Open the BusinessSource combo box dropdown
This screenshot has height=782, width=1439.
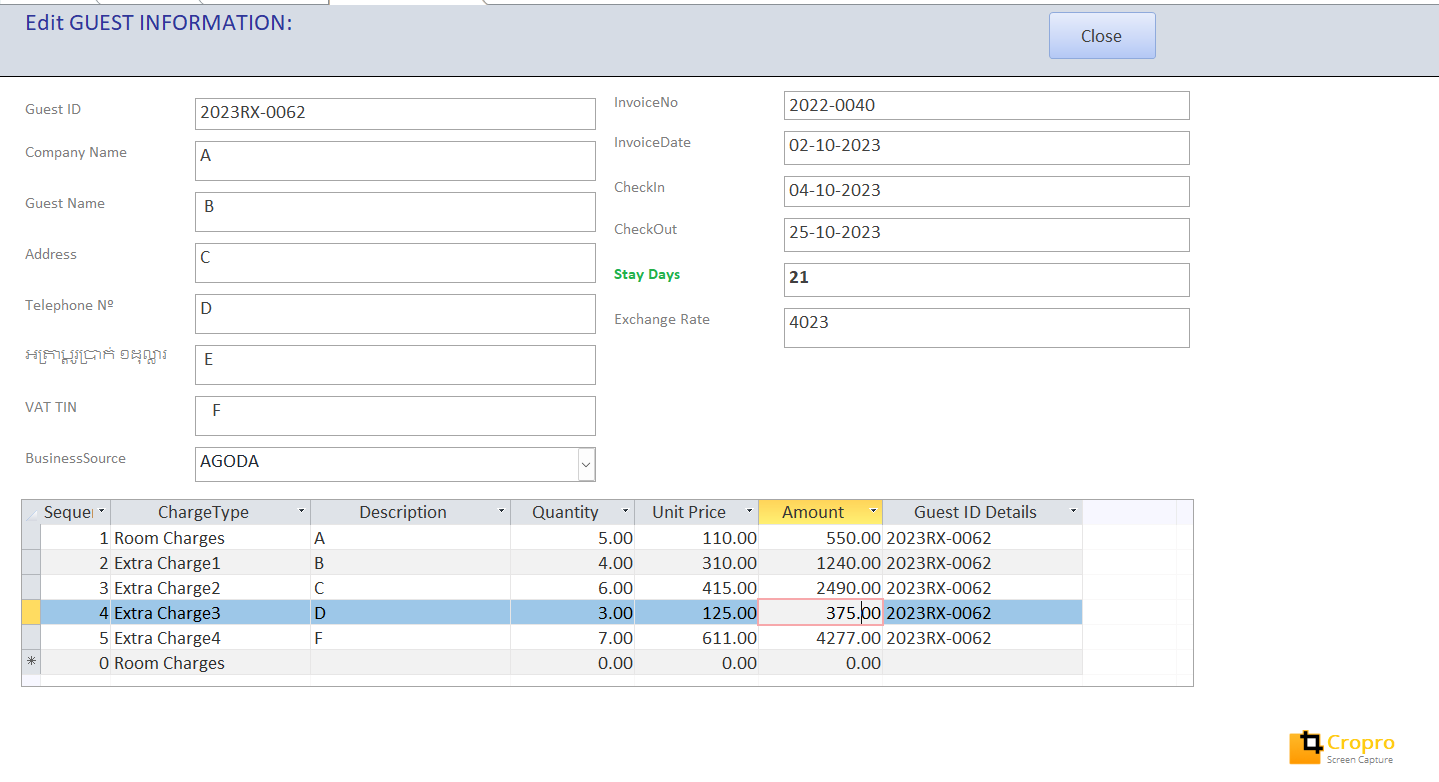click(x=586, y=464)
